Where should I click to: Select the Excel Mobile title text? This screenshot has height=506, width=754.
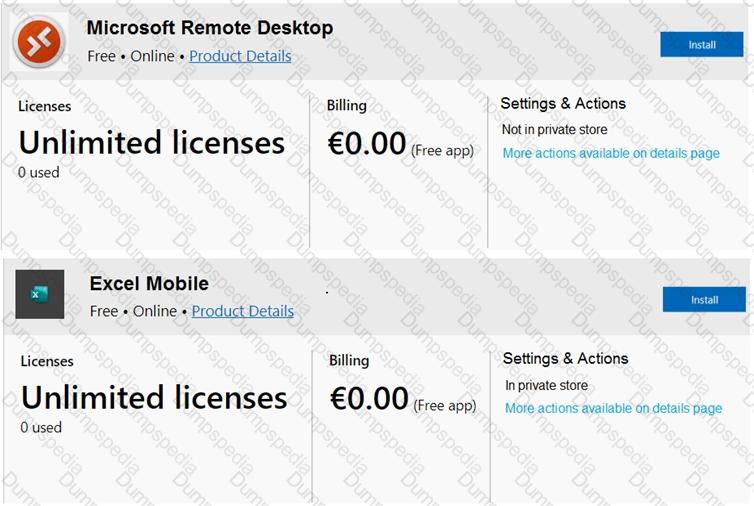(149, 283)
